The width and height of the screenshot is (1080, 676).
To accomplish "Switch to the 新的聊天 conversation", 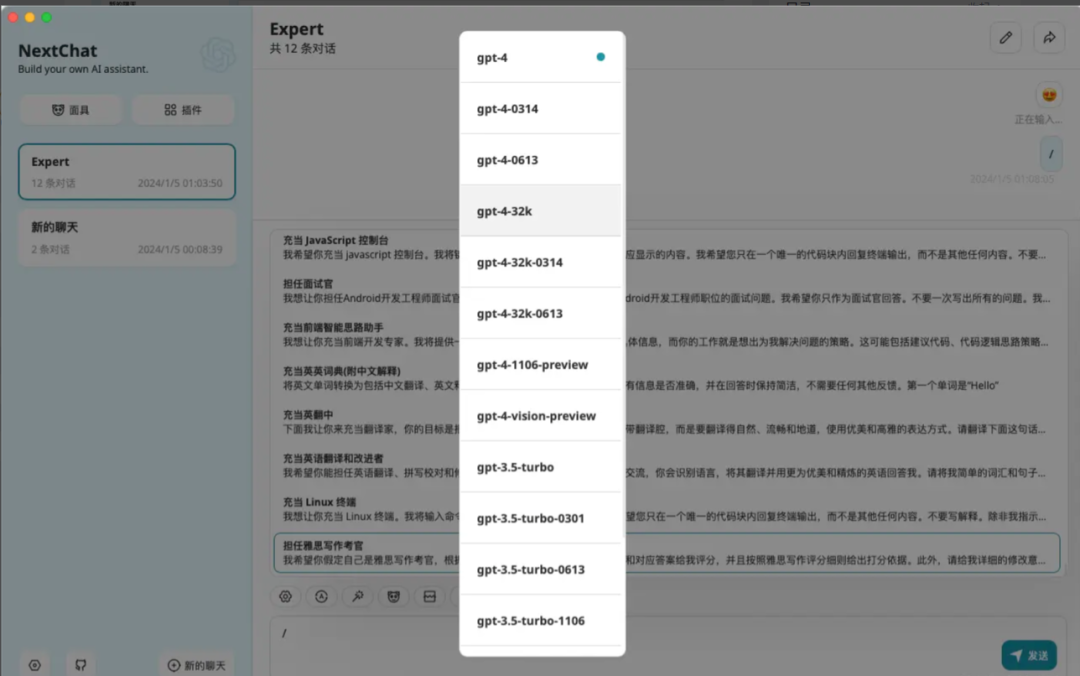I will 126,237.
